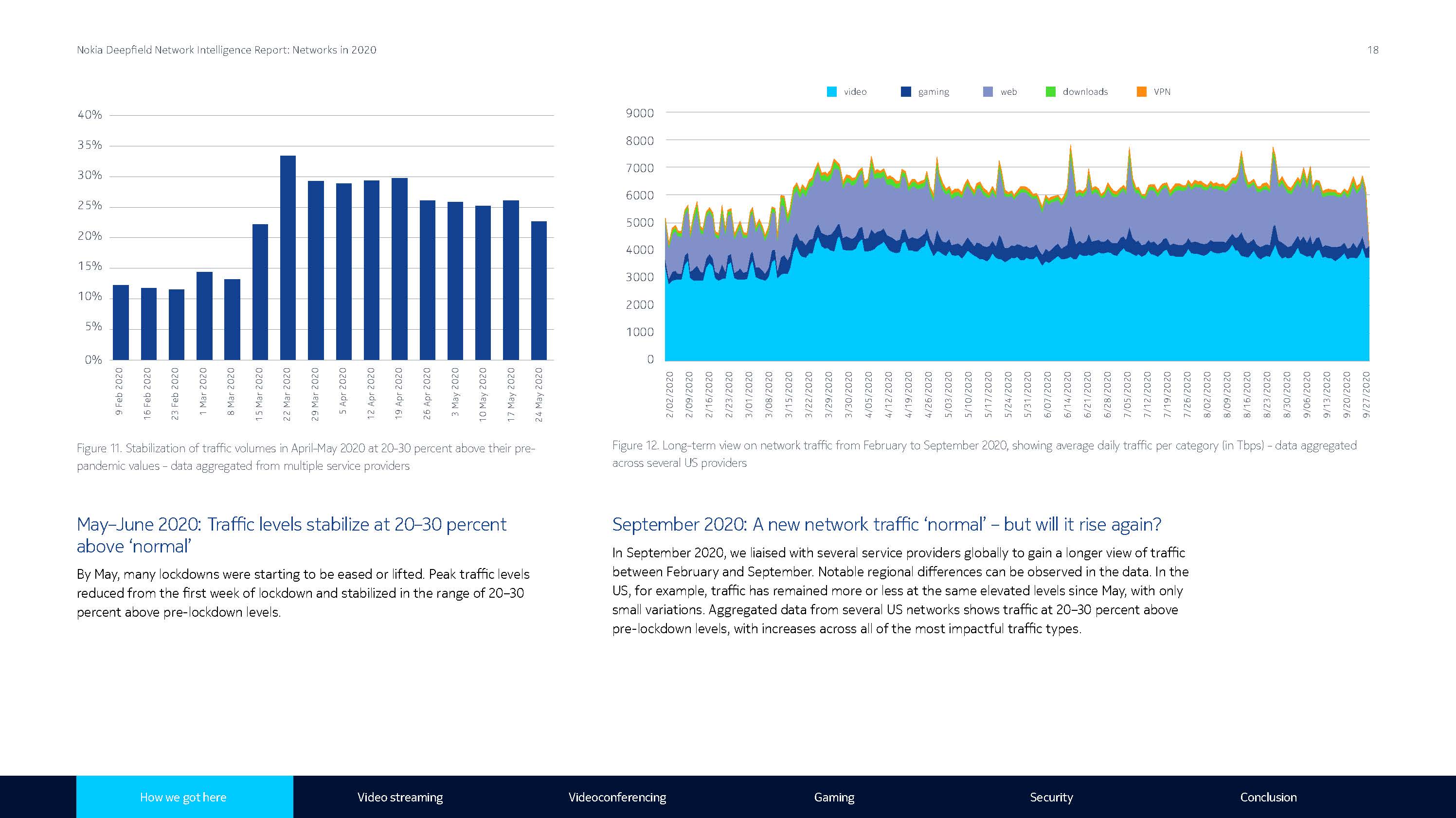
Task: Click the September 2020 section heading
Action: pos(886,524)
